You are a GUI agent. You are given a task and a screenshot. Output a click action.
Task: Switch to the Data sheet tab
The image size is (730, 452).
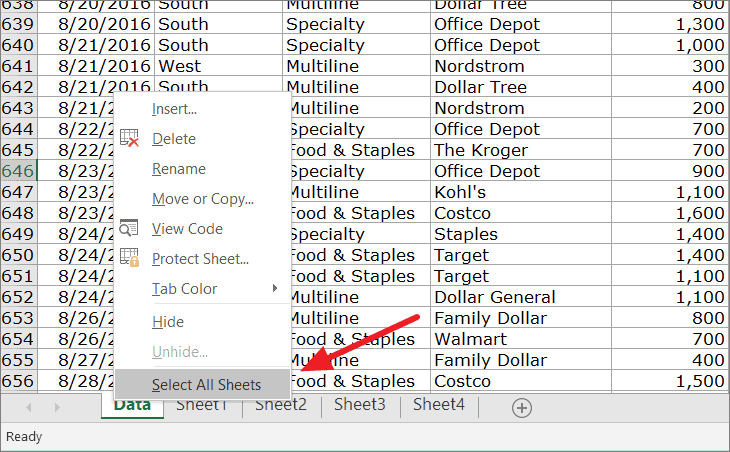132,406
